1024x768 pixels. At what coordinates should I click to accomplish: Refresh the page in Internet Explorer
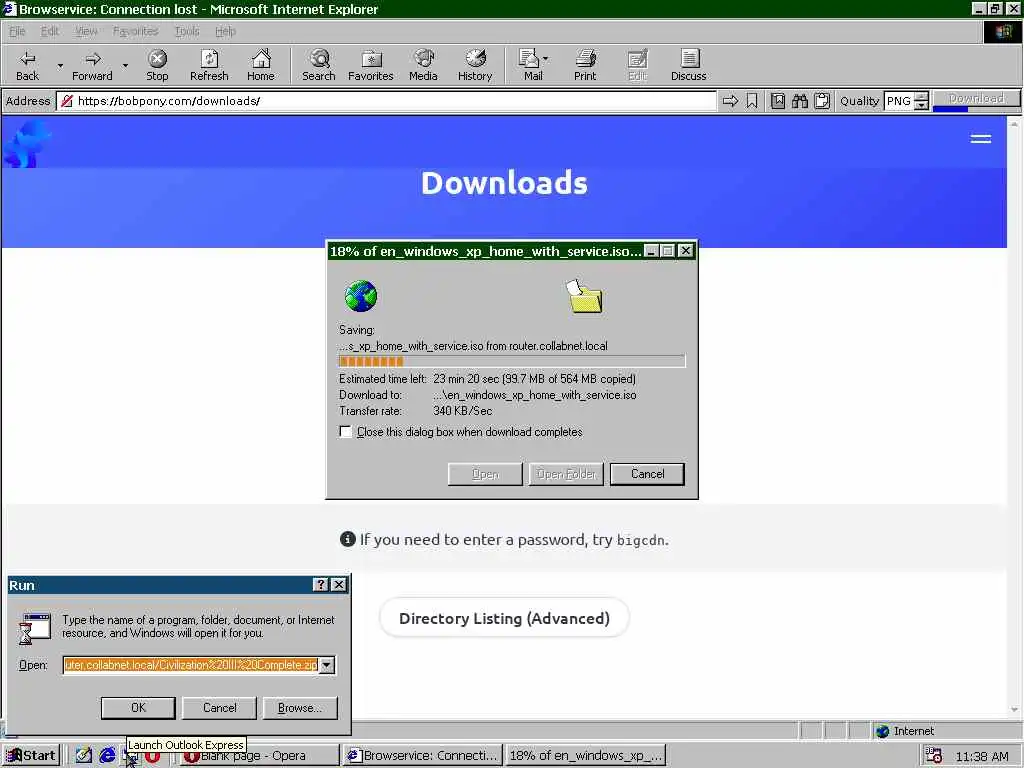pos(209,65)
